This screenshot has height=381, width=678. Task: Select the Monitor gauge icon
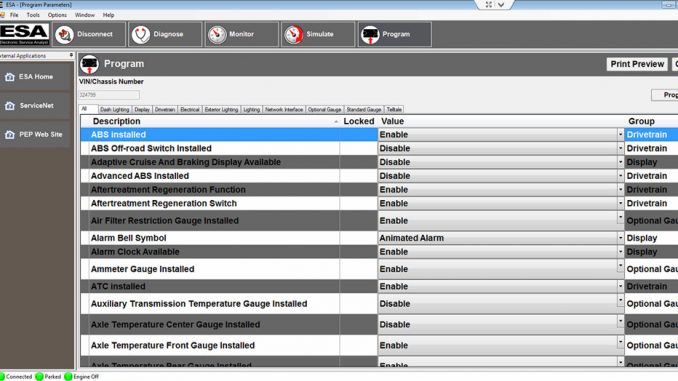217,35
